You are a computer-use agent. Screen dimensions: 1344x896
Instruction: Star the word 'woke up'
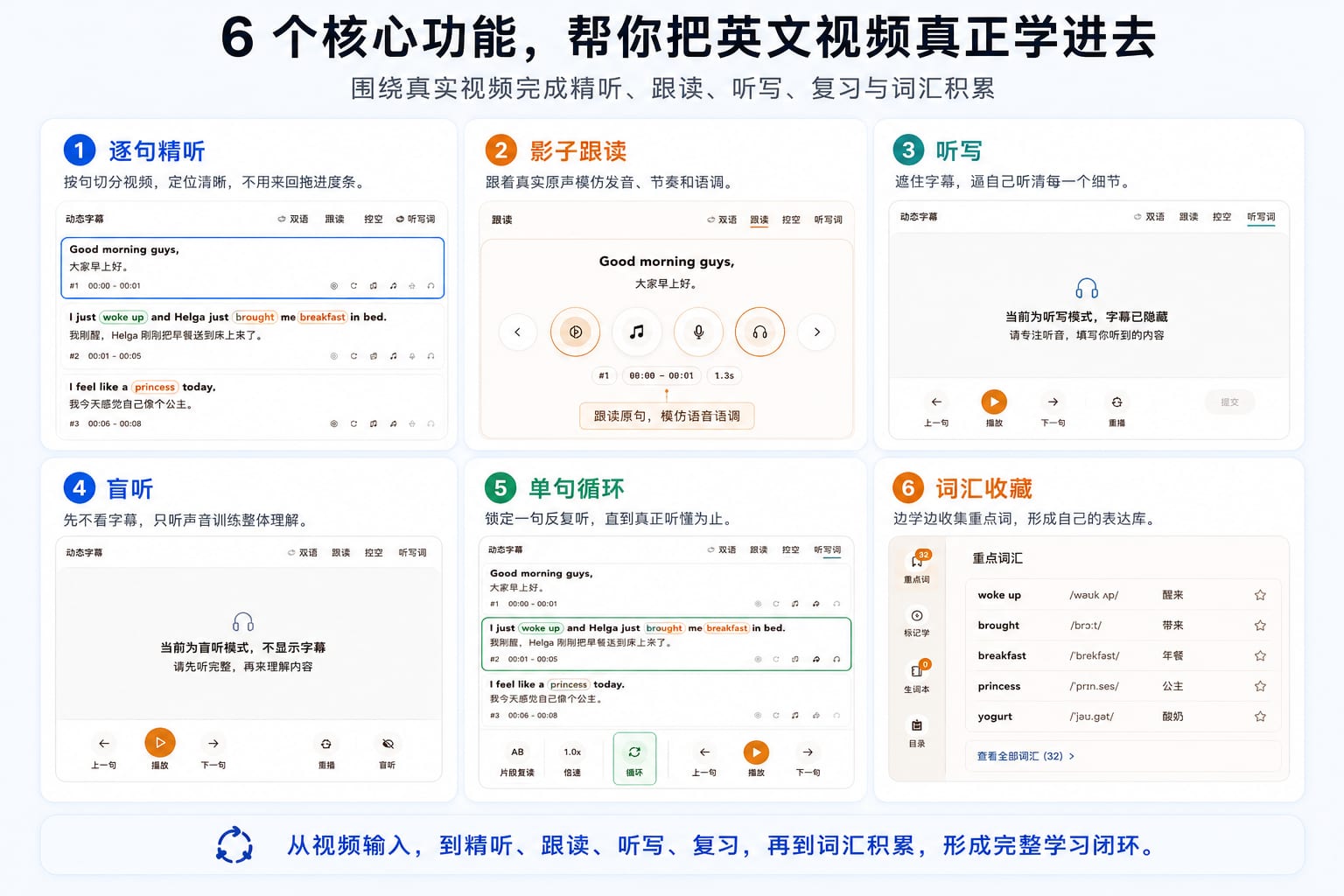point(1260,595)
